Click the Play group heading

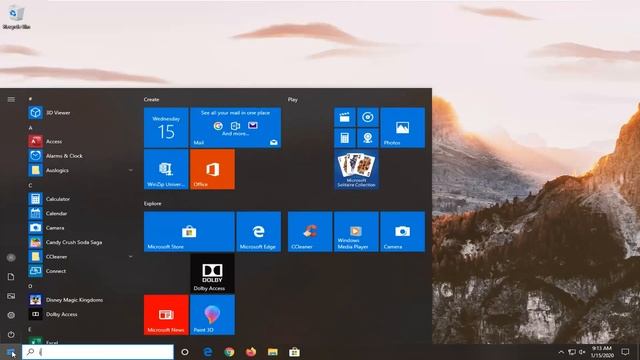(x=293, y=100)
